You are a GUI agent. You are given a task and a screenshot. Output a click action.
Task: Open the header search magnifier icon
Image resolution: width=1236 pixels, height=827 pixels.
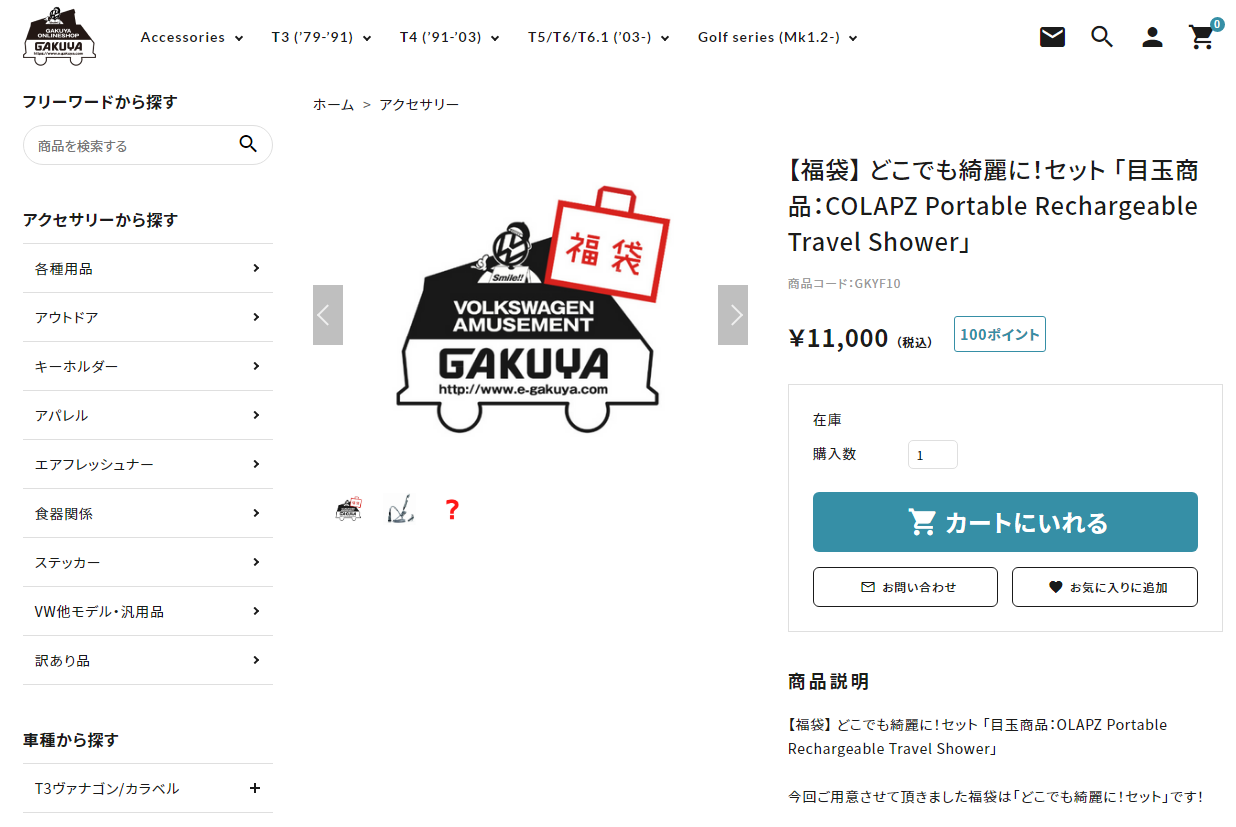coord(1102,37)
